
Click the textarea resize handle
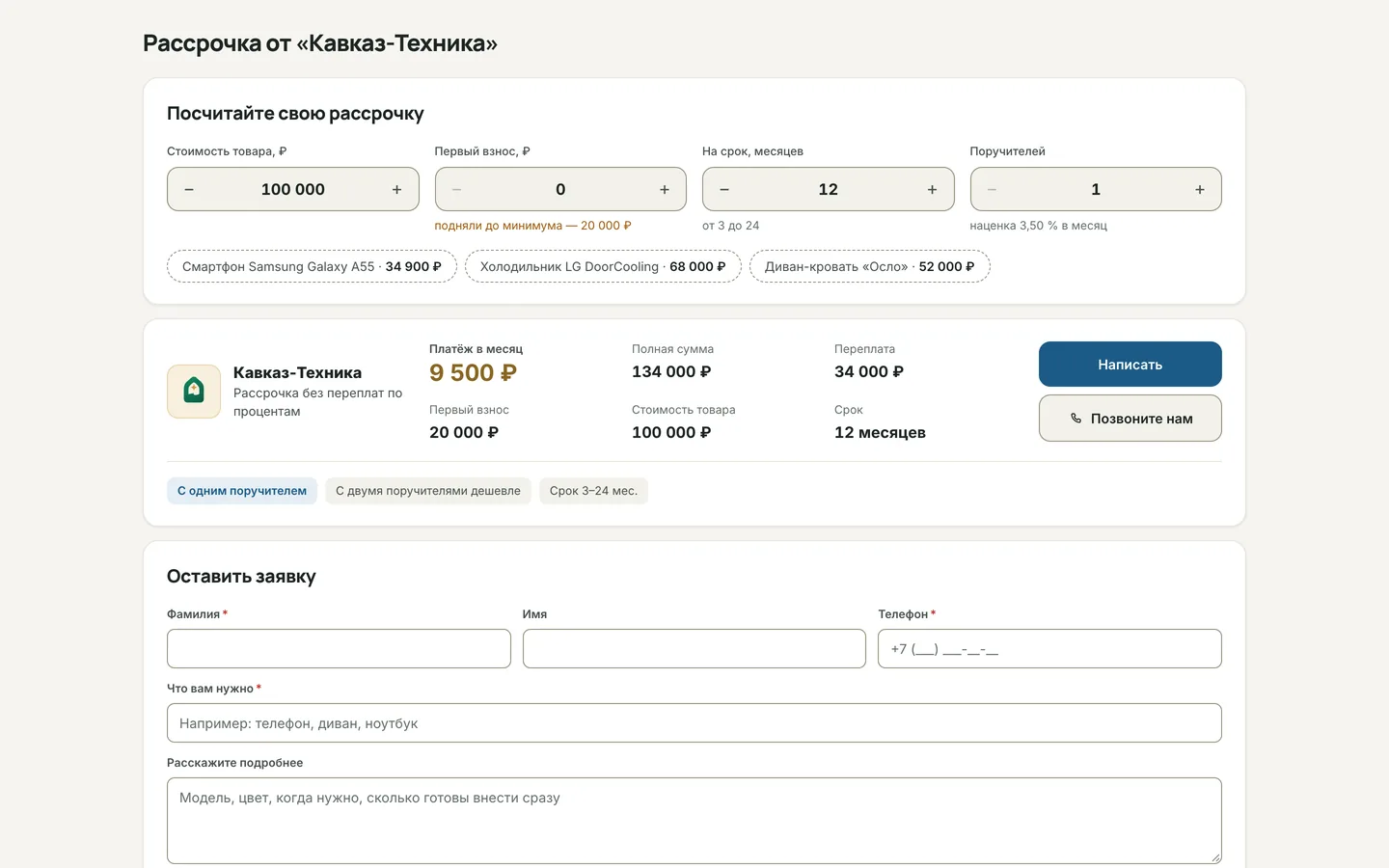click(x=1215, y=857)
